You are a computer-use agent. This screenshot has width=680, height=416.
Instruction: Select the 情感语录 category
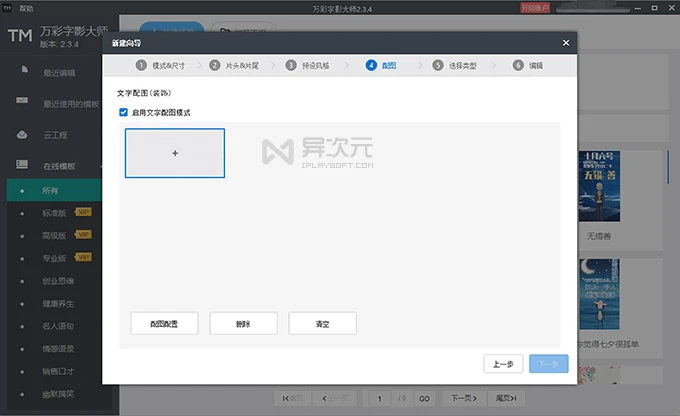[x=58, y=348]
